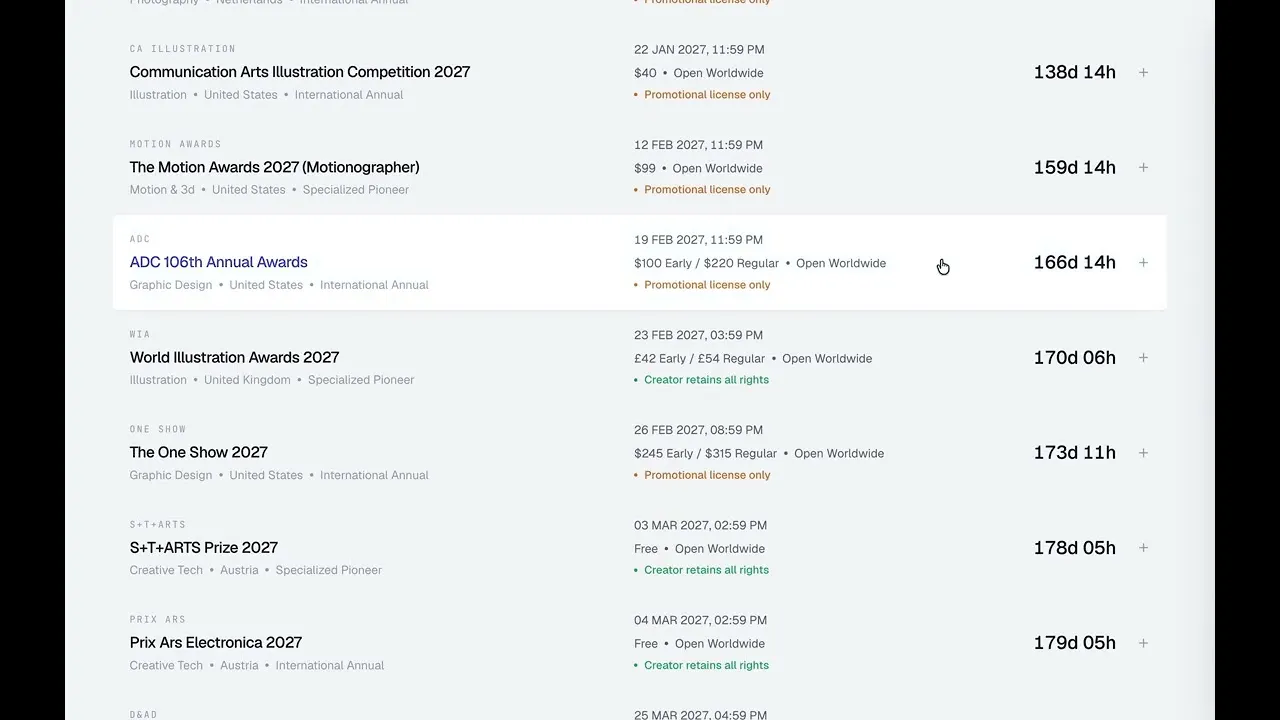
Task: Click Austria tag in Prix Ars Electronica row
Action: (x=239, y=665)
